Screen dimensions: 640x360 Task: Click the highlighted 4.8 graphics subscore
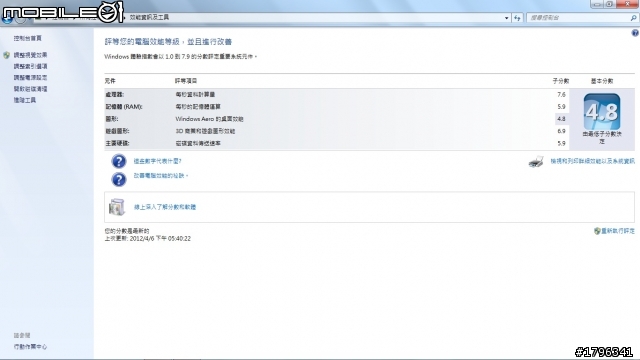pyautogui.click(x=561, y=119)
